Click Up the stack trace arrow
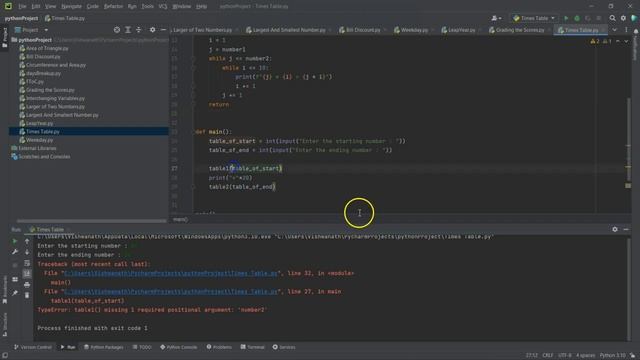 (x=27, y=241)
